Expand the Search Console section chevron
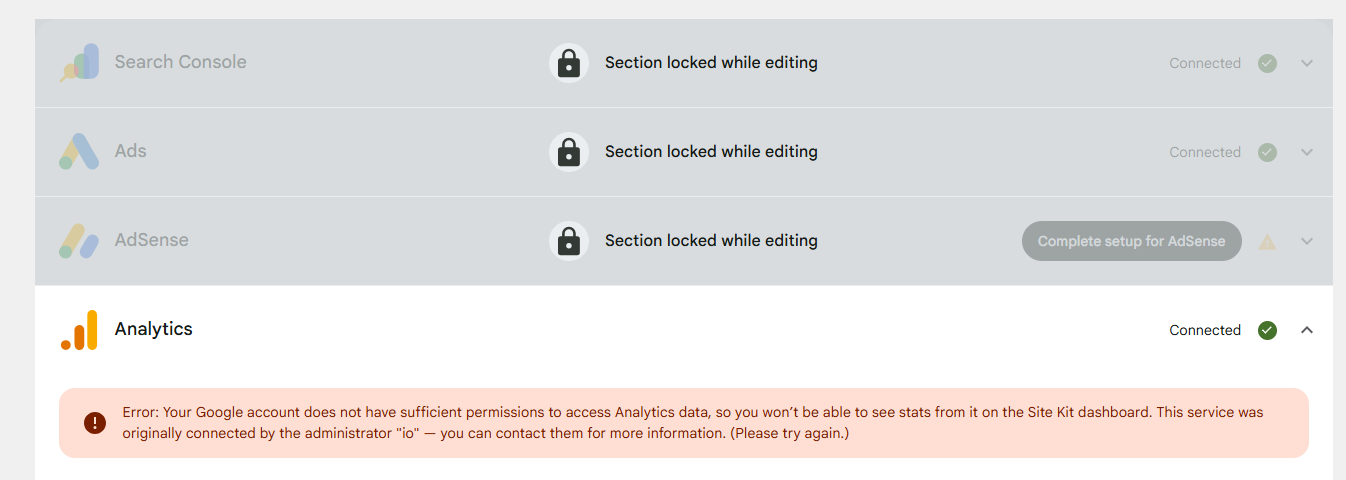The width and height of the screenshot is (1346, 480). pos(1306,63)
